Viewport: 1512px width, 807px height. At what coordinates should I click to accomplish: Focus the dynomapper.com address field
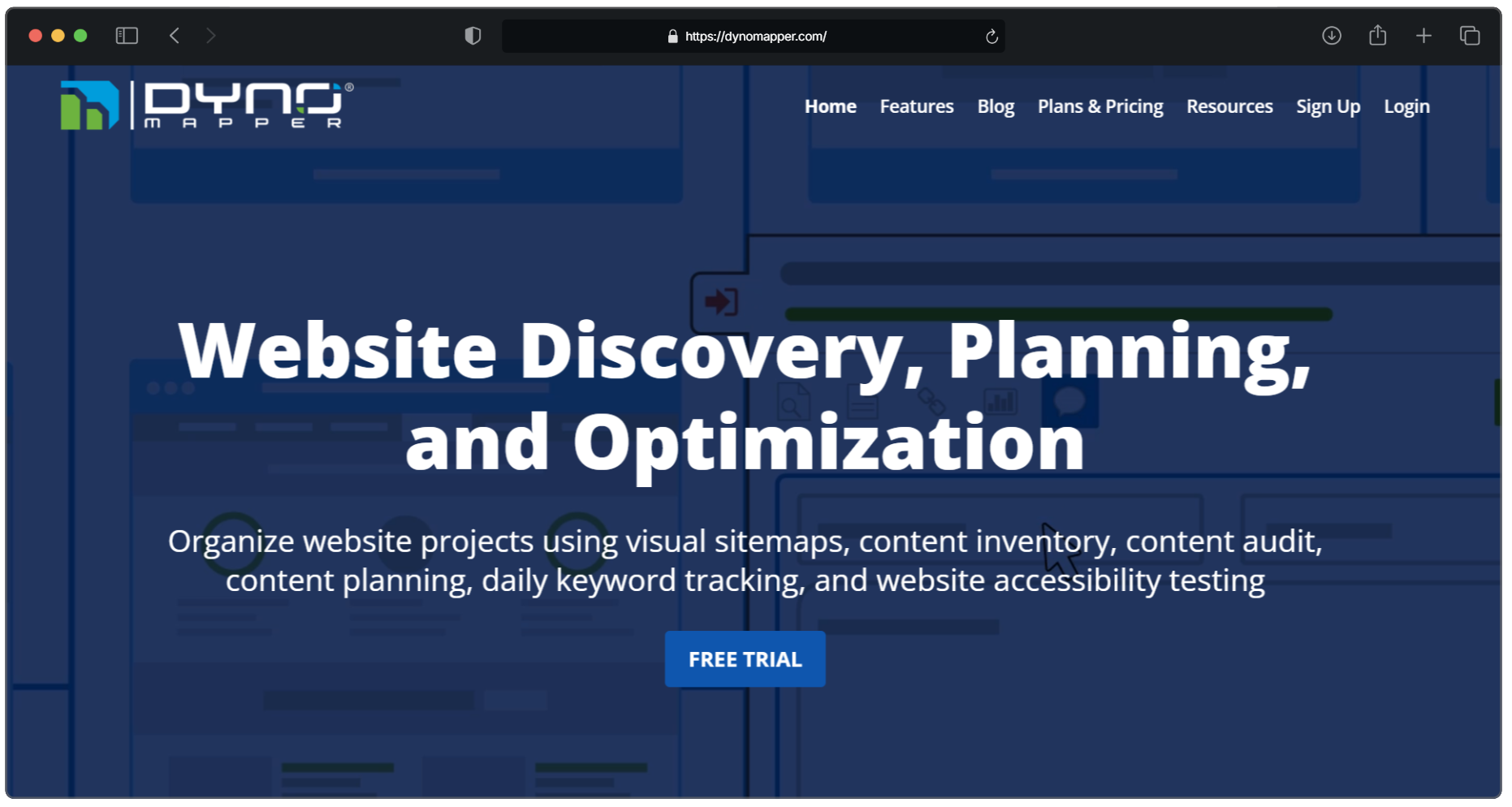753,37
